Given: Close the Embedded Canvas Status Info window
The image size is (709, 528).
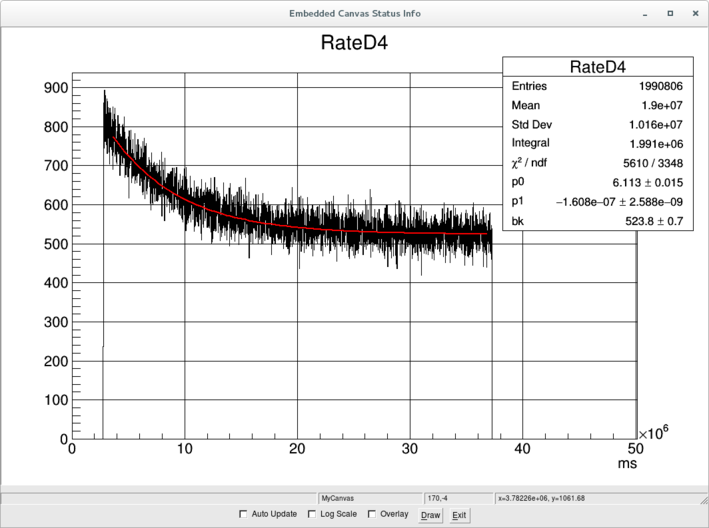Looking at the screenshot, I should (x=694, y=12).
